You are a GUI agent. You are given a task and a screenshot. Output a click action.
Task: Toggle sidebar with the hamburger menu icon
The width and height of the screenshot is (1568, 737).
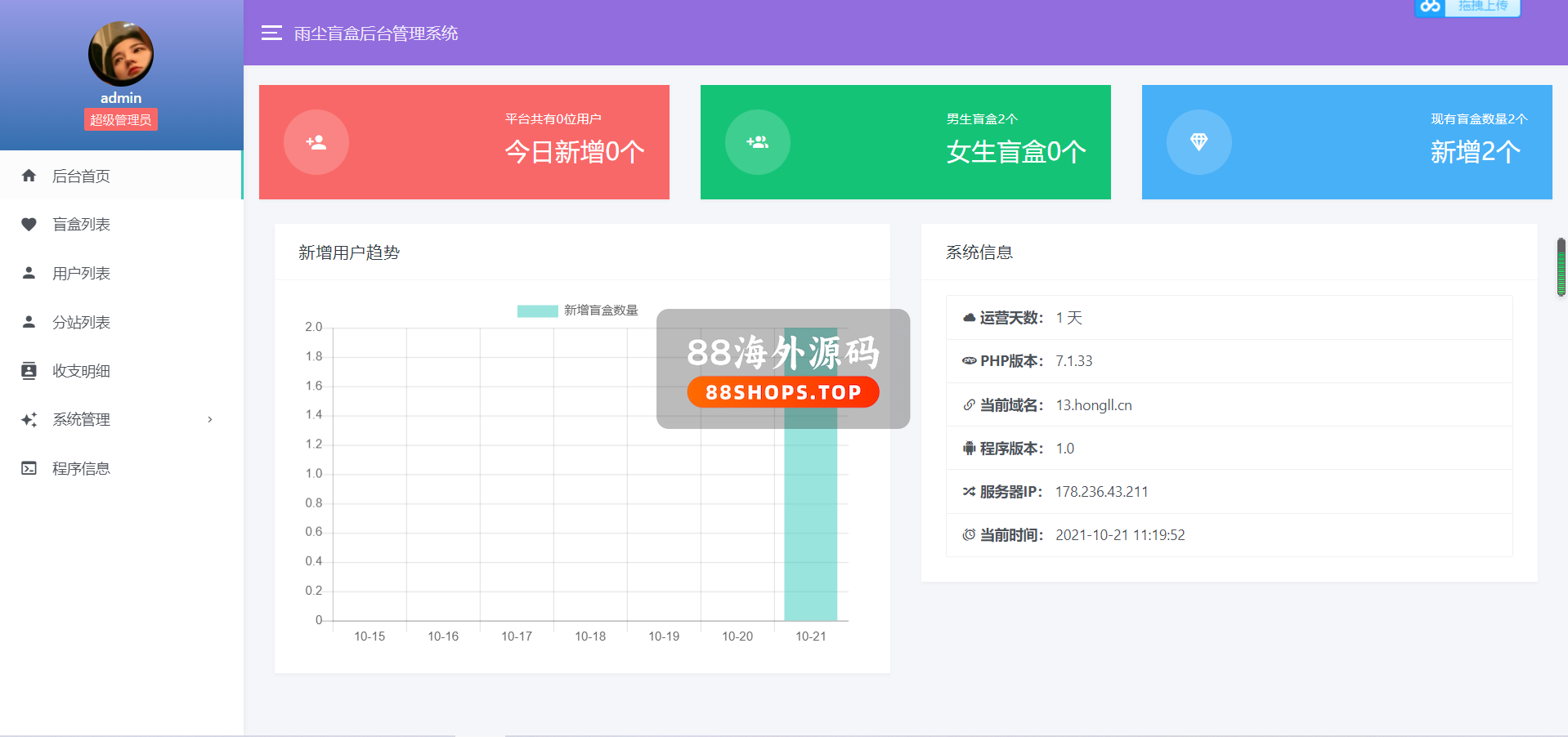[271, 33]
